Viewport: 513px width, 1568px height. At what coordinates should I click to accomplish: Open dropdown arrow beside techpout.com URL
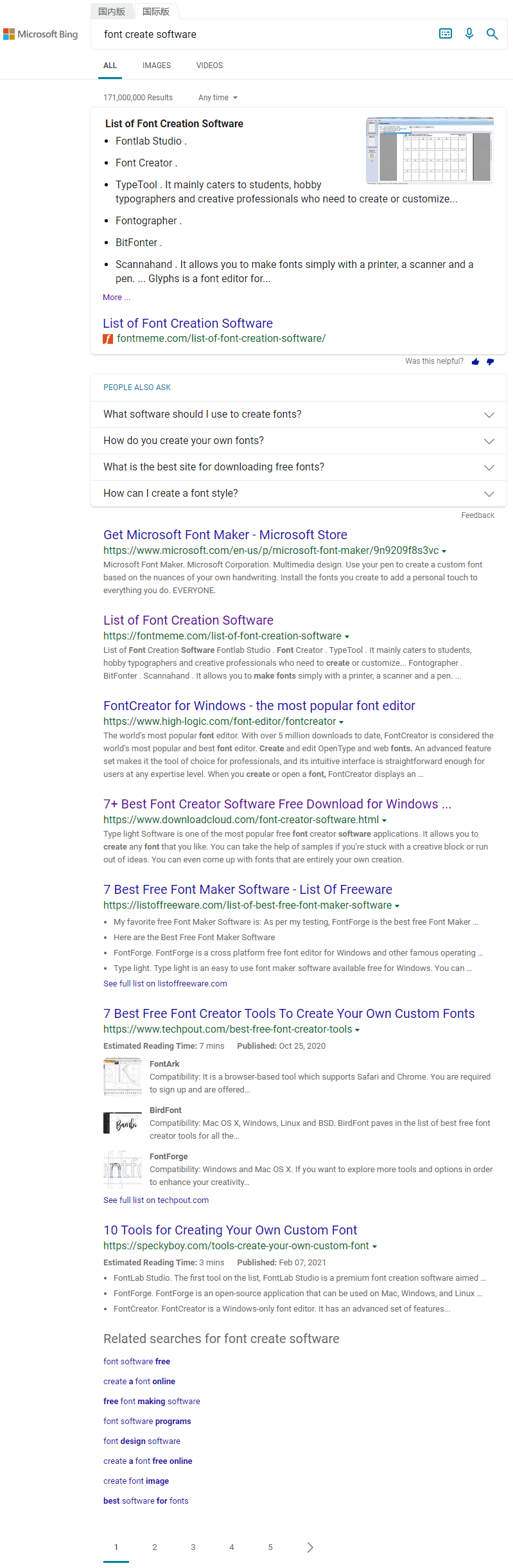point(358,1030)
